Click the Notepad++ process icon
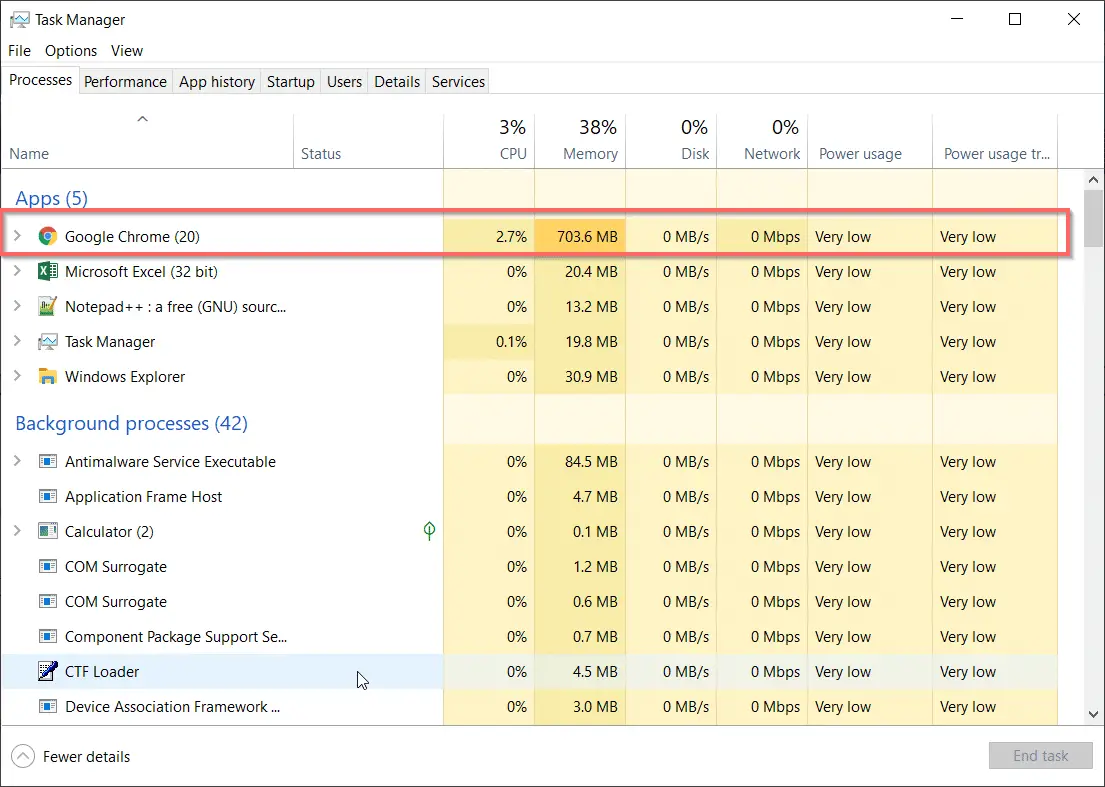Viewport: 1105px width, 787px height. tap(47, 306)
